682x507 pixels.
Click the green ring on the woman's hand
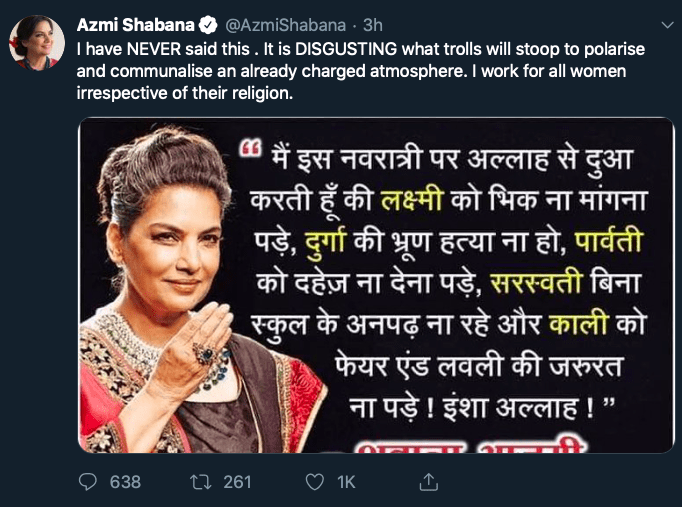pyautogui.click(x=206, y=354)
